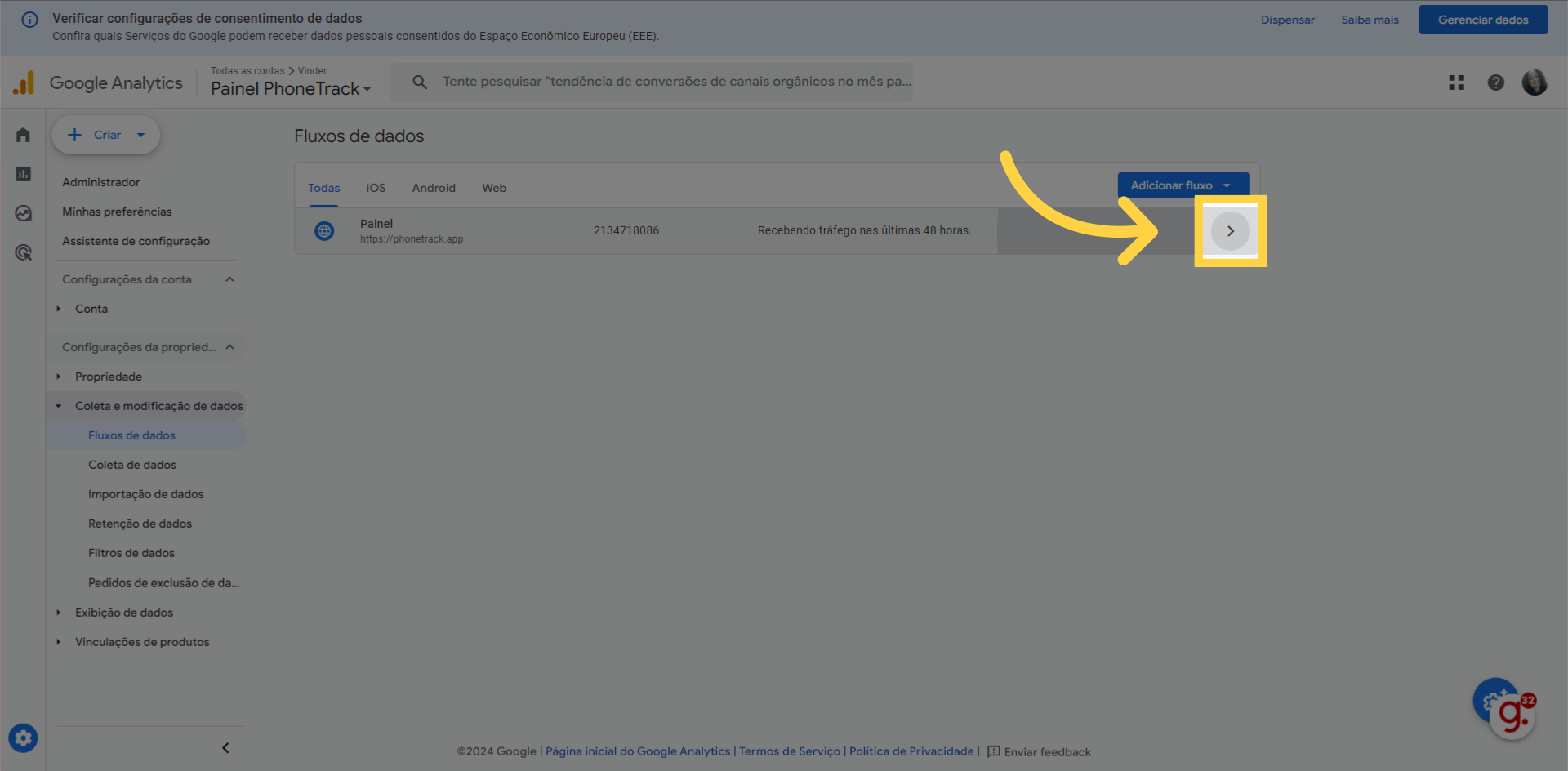Open Retenção de dados menu item

click(x=140, y=524)
